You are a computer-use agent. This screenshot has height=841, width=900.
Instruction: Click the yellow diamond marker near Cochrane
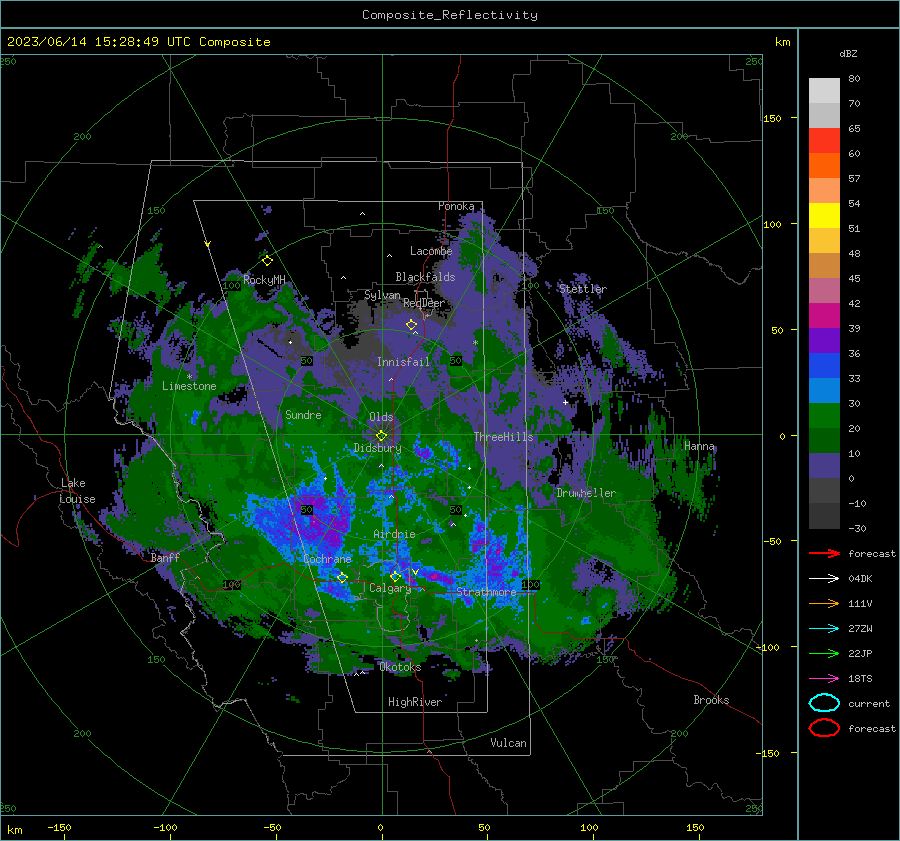coord(342,577)
